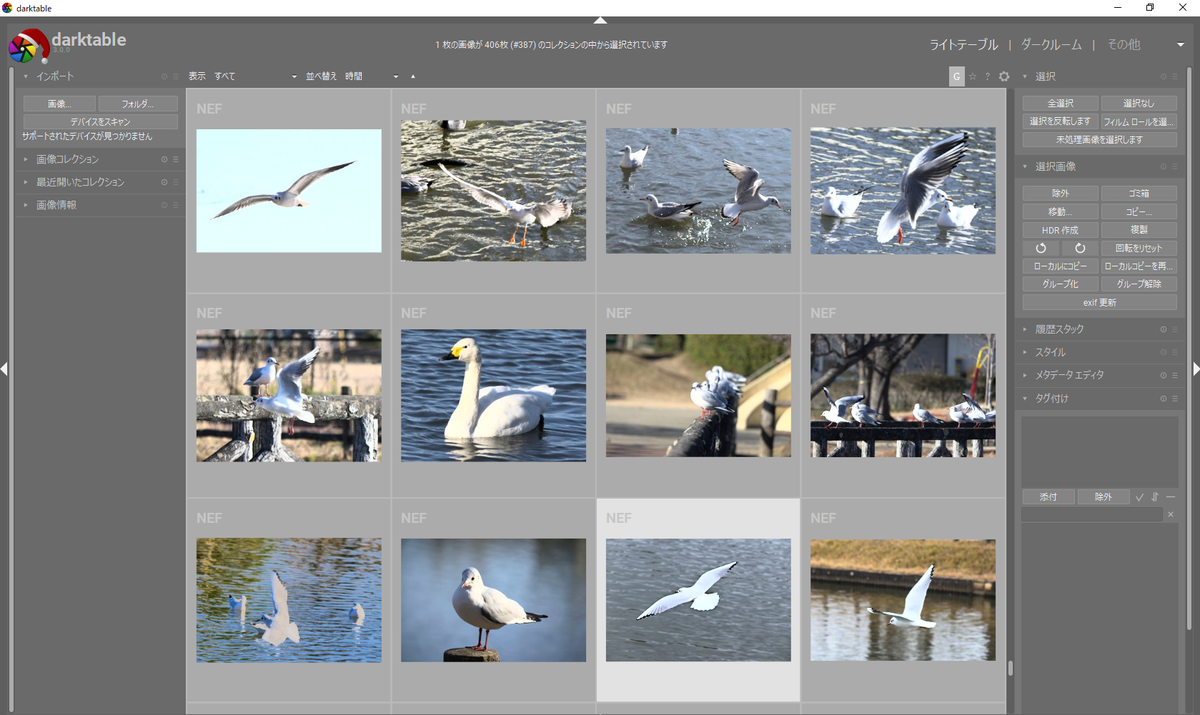This screenshot has height=715, width=1200.
Task: Switch to ライトテーブル view
Action: [963, 45]
